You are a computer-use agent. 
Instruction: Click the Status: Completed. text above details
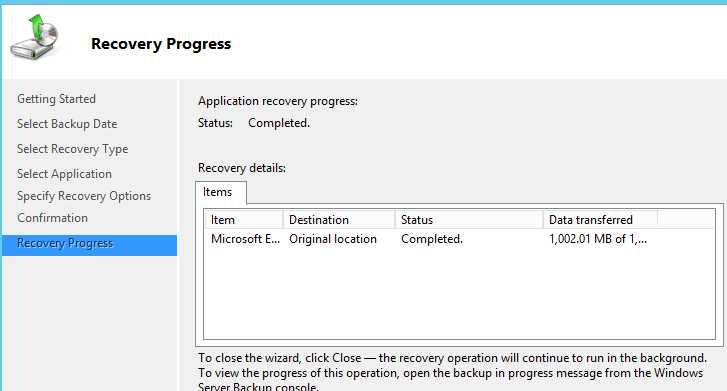click(254, 123)
